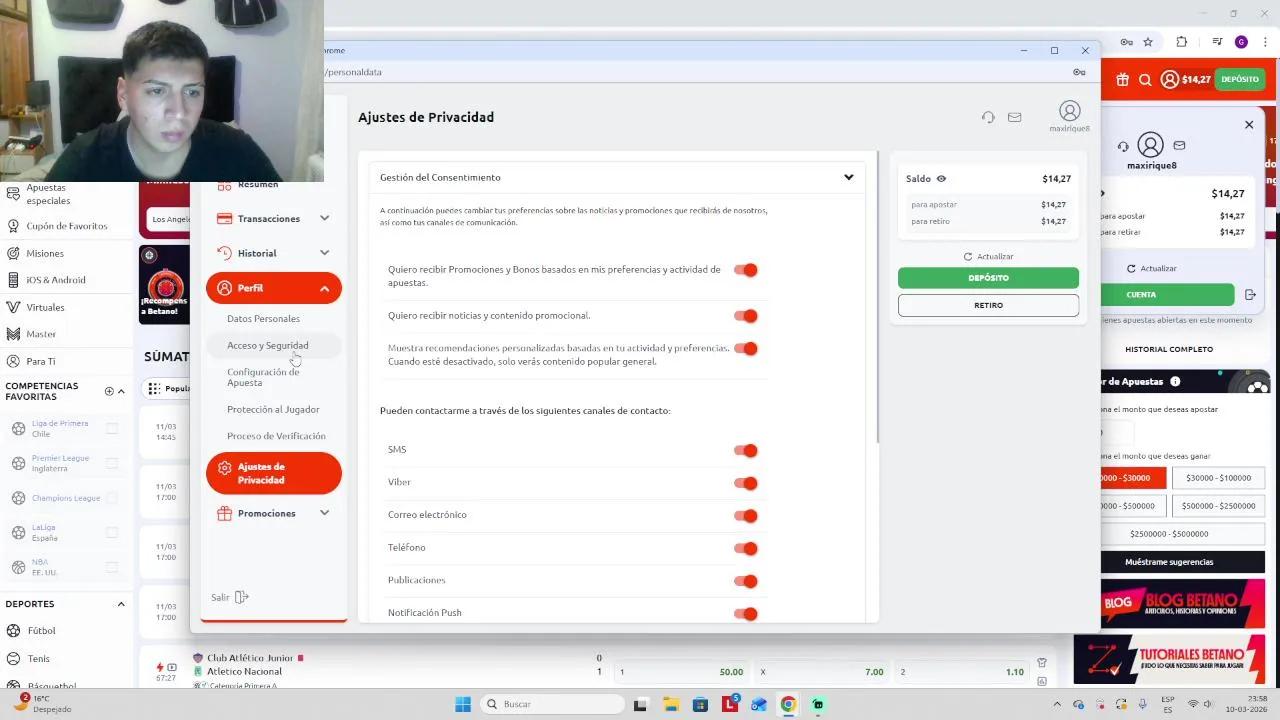Click the gift promotions icon in the Betano header
Image resolution: width=1280 pixels, height=720 pixels.
[x=1122, y=79]
